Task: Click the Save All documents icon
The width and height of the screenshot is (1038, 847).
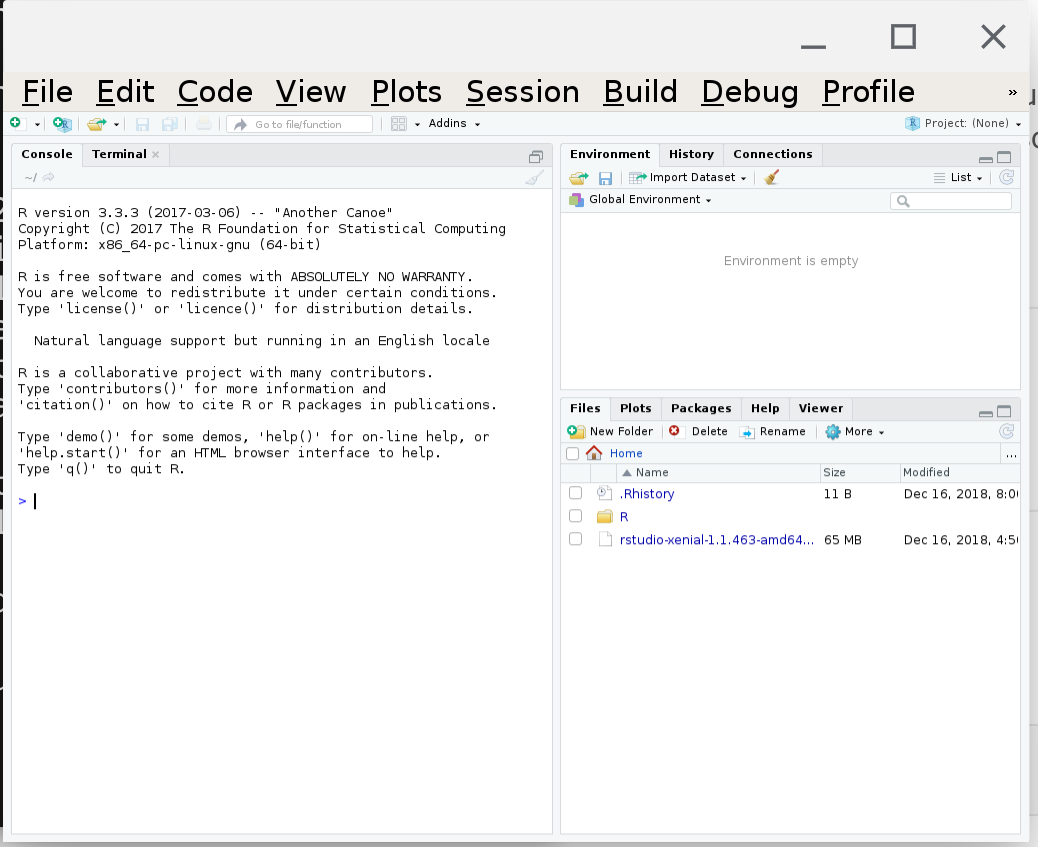Action: [169, 124]
